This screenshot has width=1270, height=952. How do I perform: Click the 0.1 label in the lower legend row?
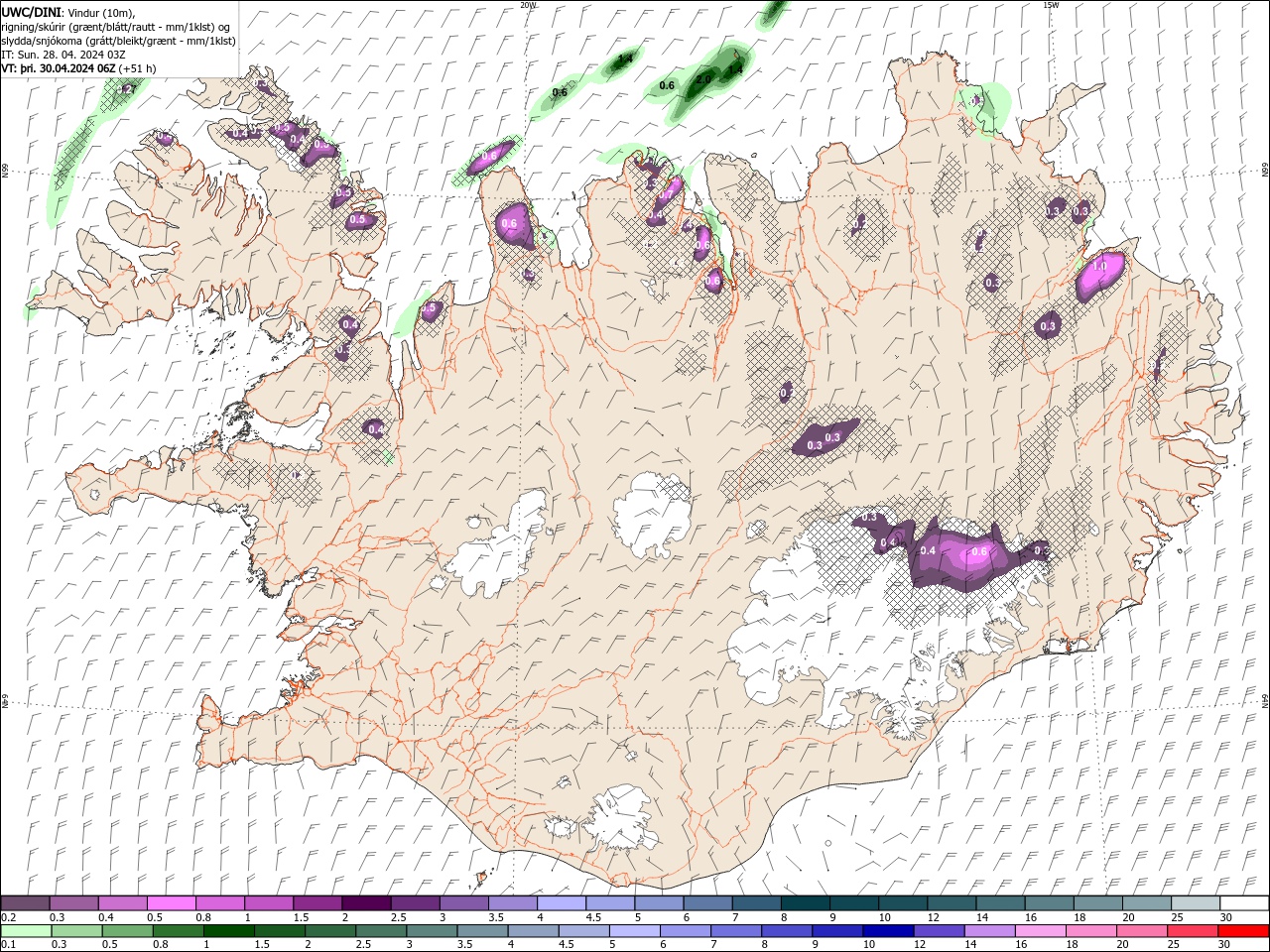8,944
